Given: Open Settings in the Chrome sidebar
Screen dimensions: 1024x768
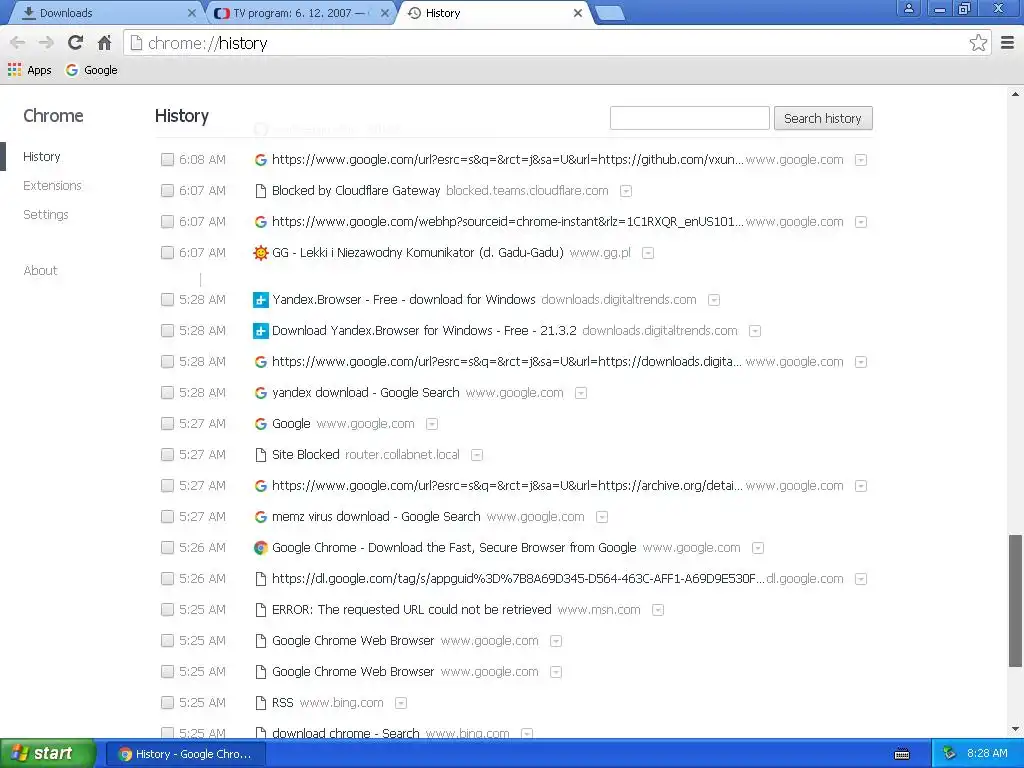Looking at the screenshot, I should coord(46,214).
